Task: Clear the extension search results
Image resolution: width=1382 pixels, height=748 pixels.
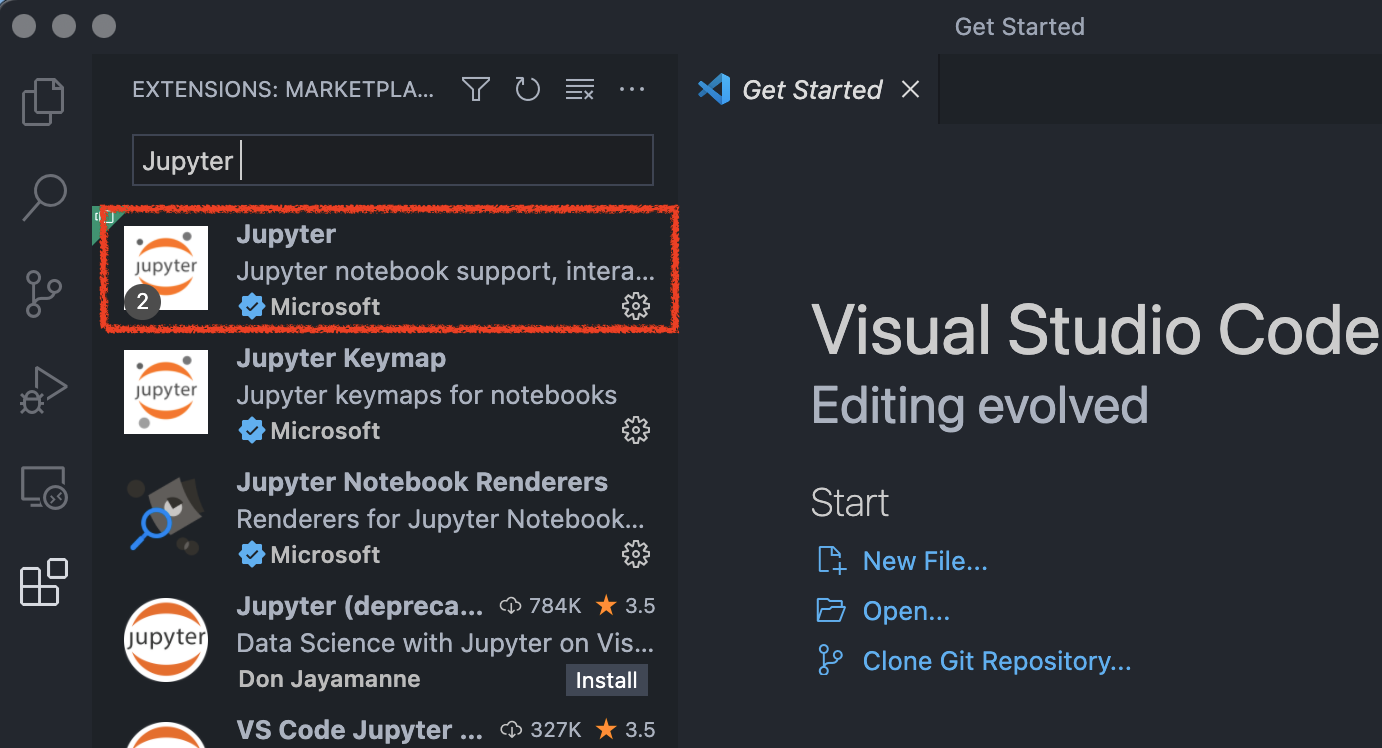Action: point(580,89)
